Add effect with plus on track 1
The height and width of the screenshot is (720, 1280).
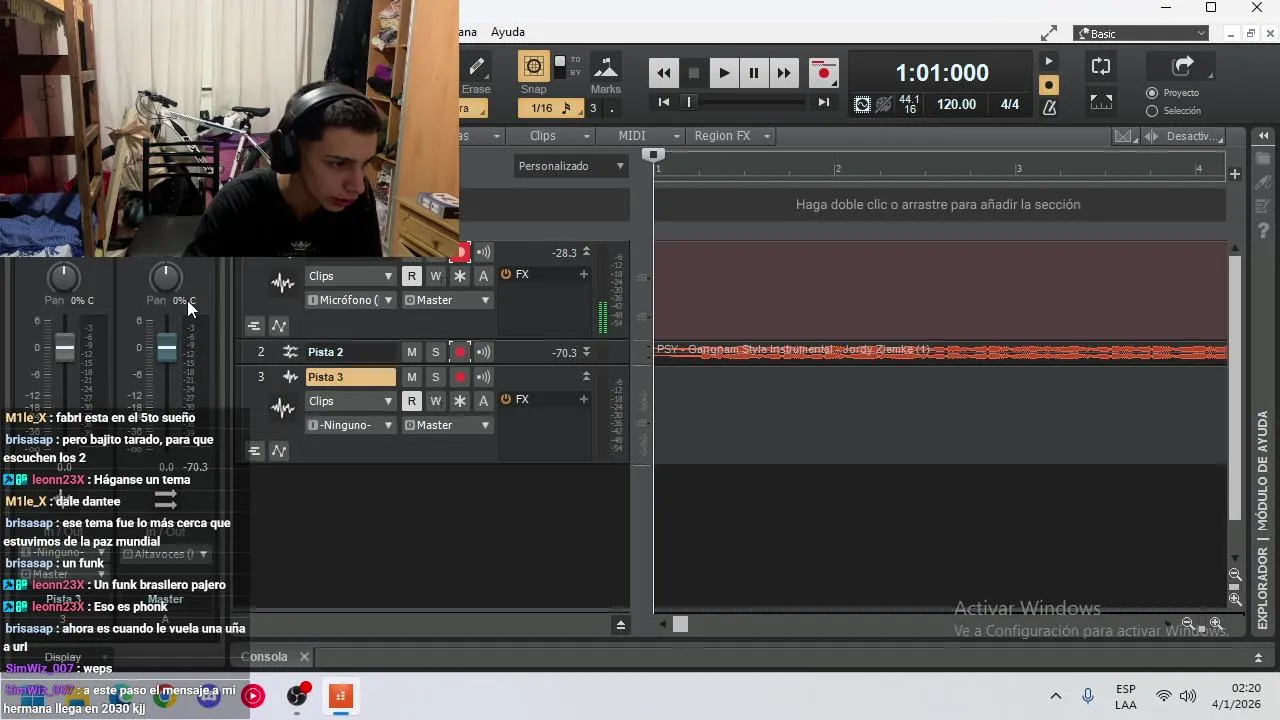[x=584, y=274]
